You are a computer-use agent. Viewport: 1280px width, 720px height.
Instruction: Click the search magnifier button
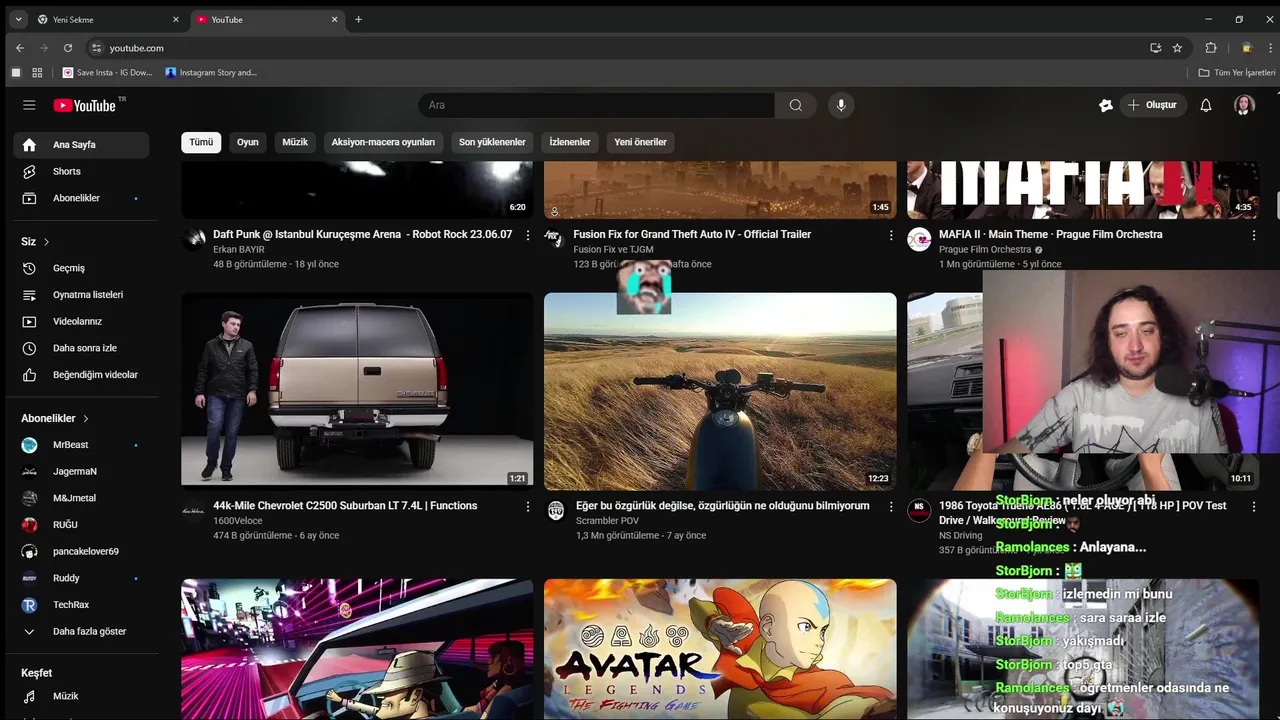(795, 105)
